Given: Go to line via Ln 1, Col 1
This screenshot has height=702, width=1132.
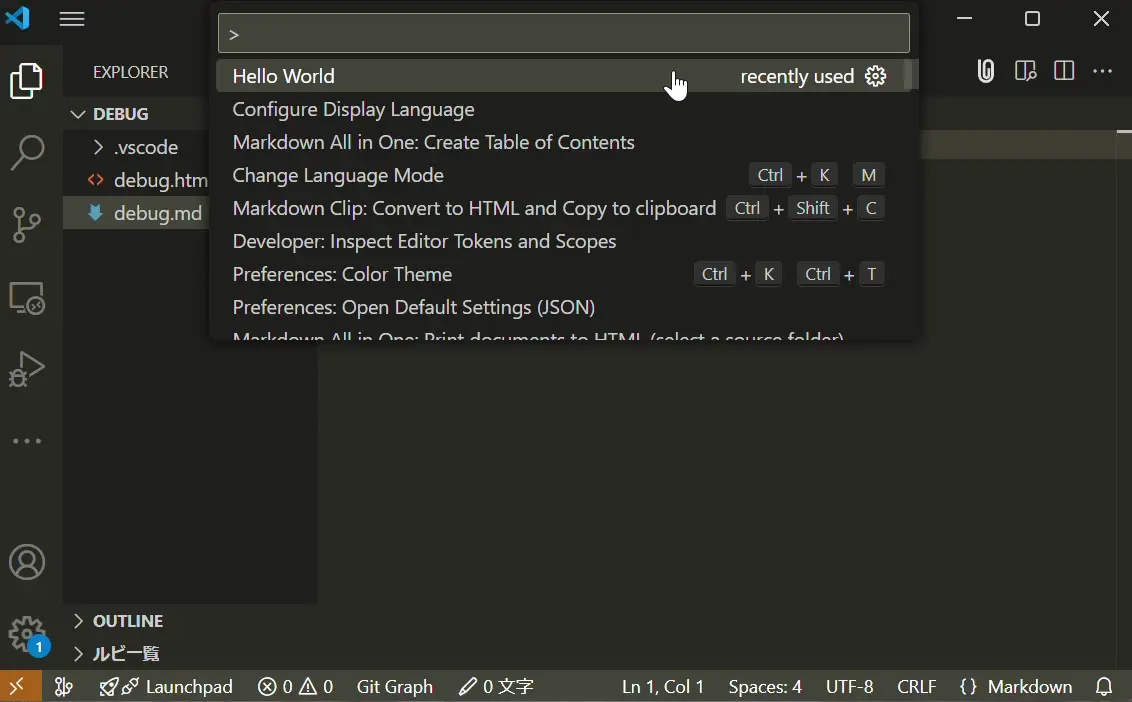Looking at the screenshot, I should click(663, 686).
